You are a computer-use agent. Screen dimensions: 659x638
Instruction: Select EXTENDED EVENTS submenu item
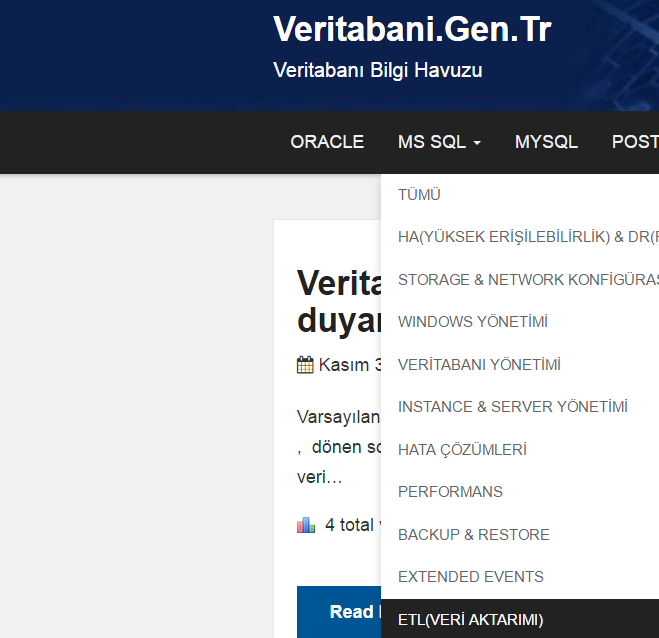471,577
